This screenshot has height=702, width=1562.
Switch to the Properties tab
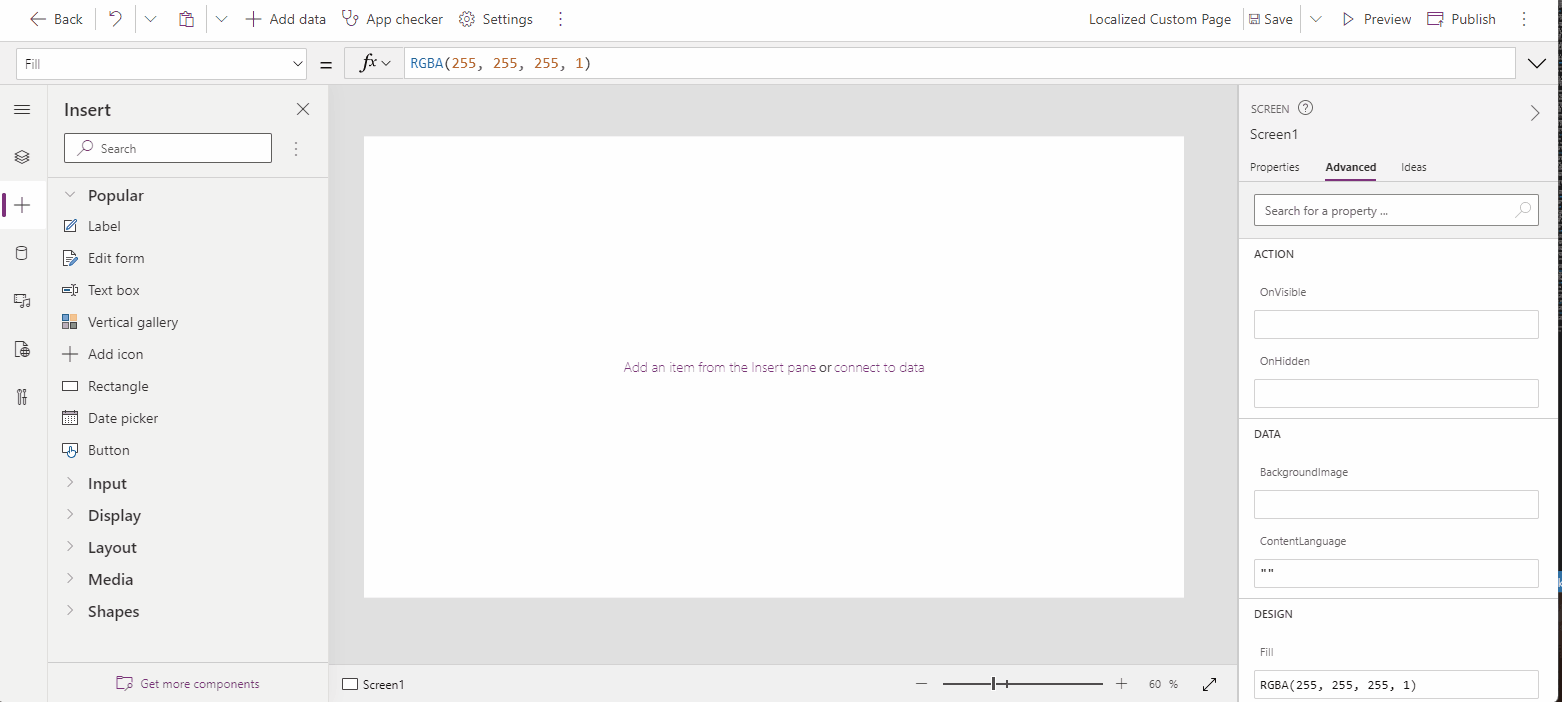pyautogui.click(x=1275, y=167)
